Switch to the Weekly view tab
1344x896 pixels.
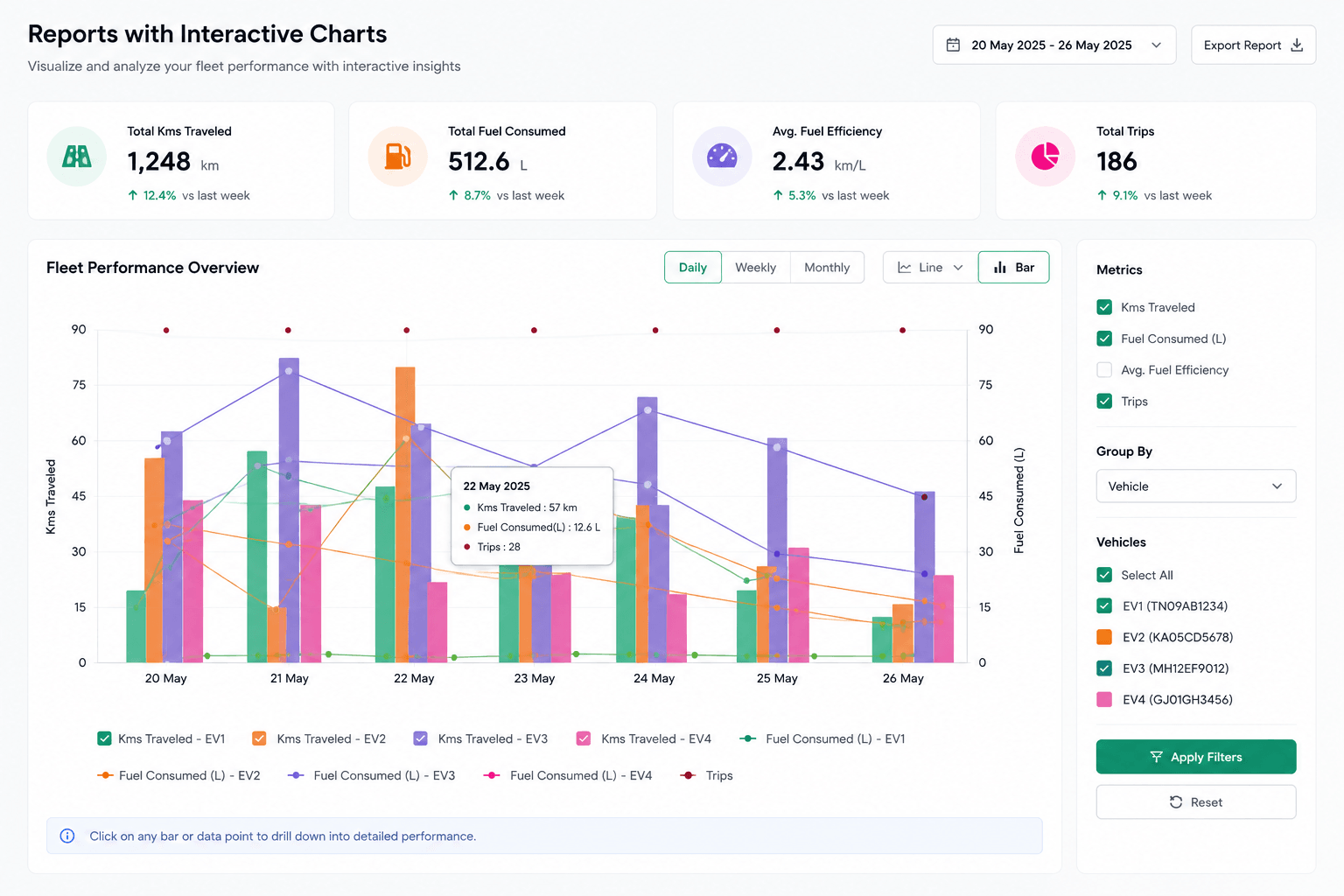point(756,268)
